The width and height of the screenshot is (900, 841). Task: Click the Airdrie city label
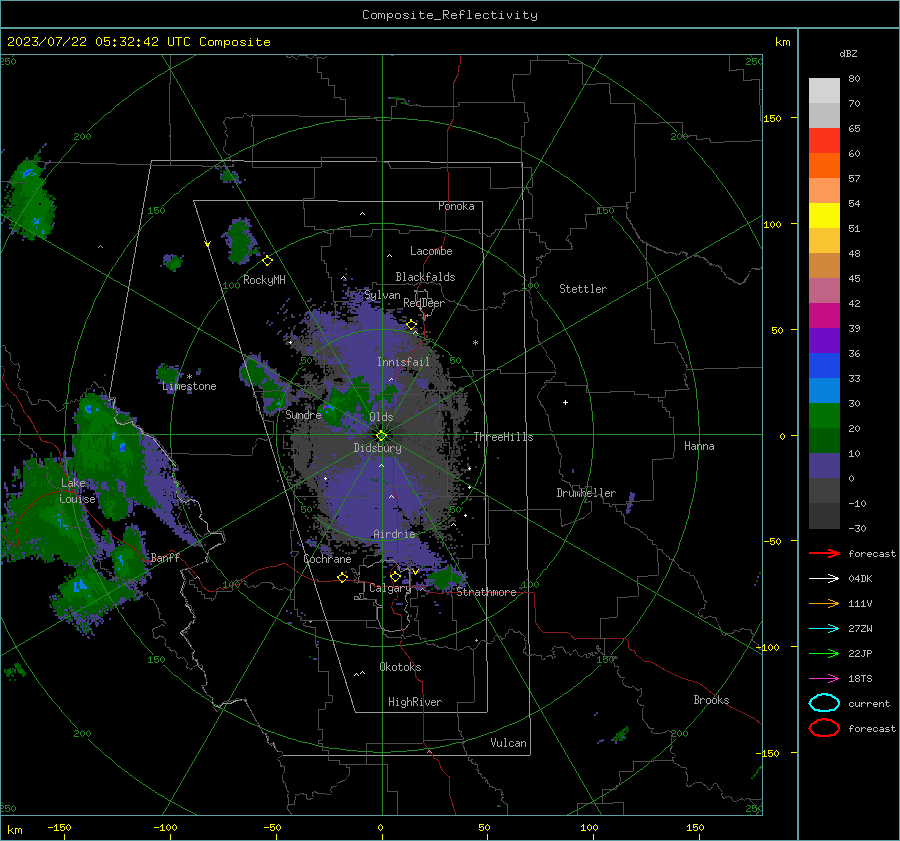coord(394,534)
